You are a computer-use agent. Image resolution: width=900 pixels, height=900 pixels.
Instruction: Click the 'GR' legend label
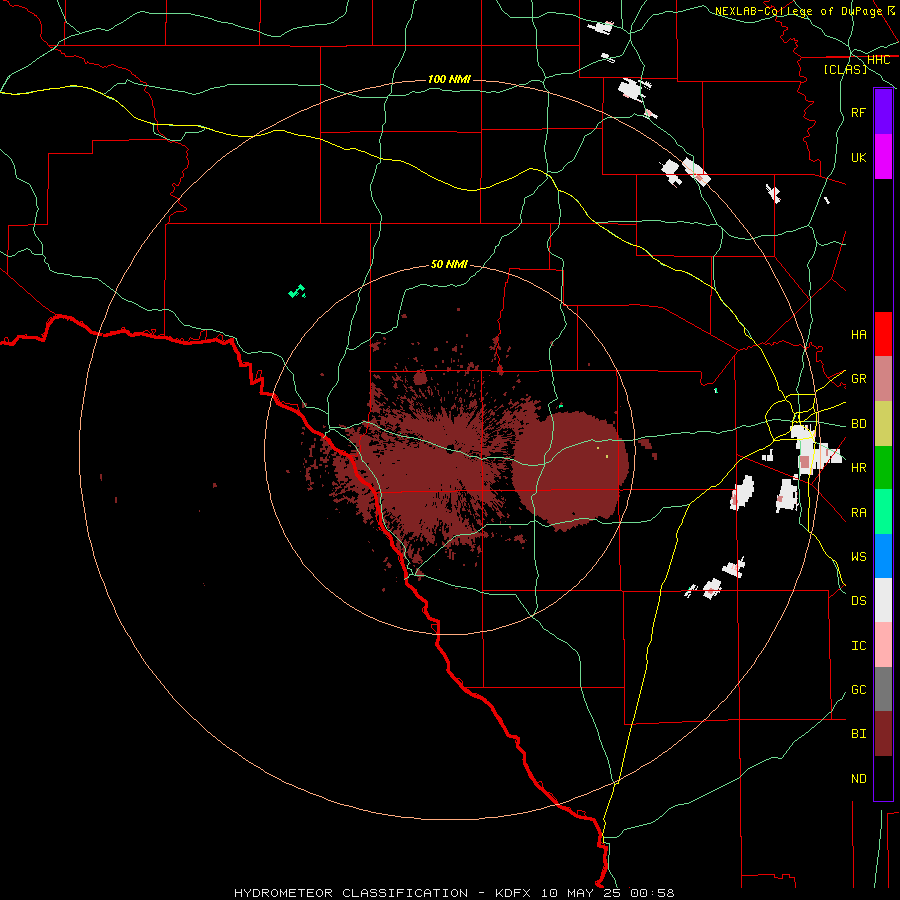858,379
